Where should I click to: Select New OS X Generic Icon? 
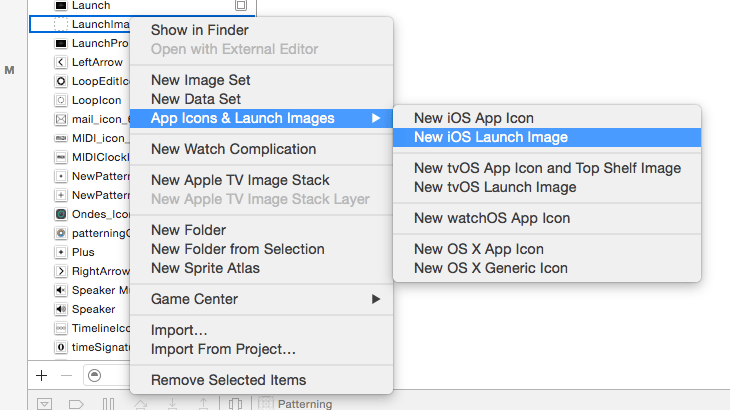(491, 268)
